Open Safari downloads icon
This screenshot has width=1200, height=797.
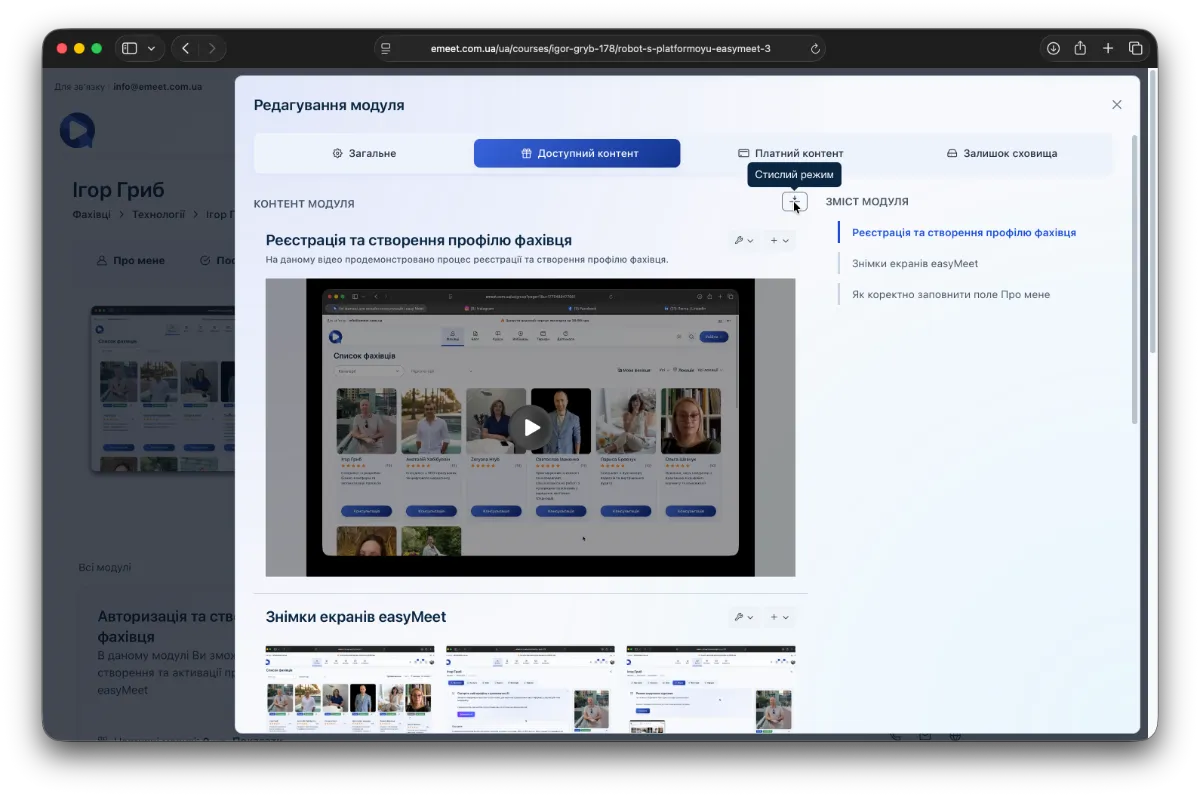point(1053,48)
